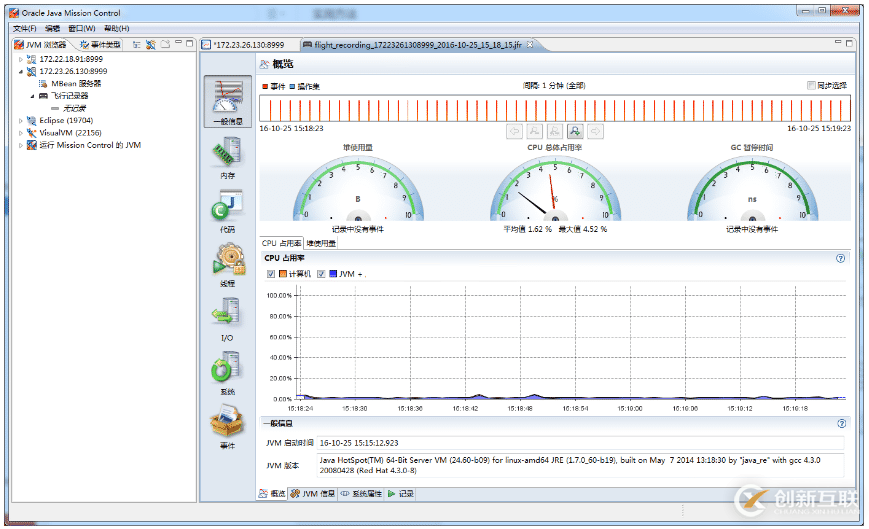
Task: Select the JVM 信息 bottom tab
Action: point(313,494)
